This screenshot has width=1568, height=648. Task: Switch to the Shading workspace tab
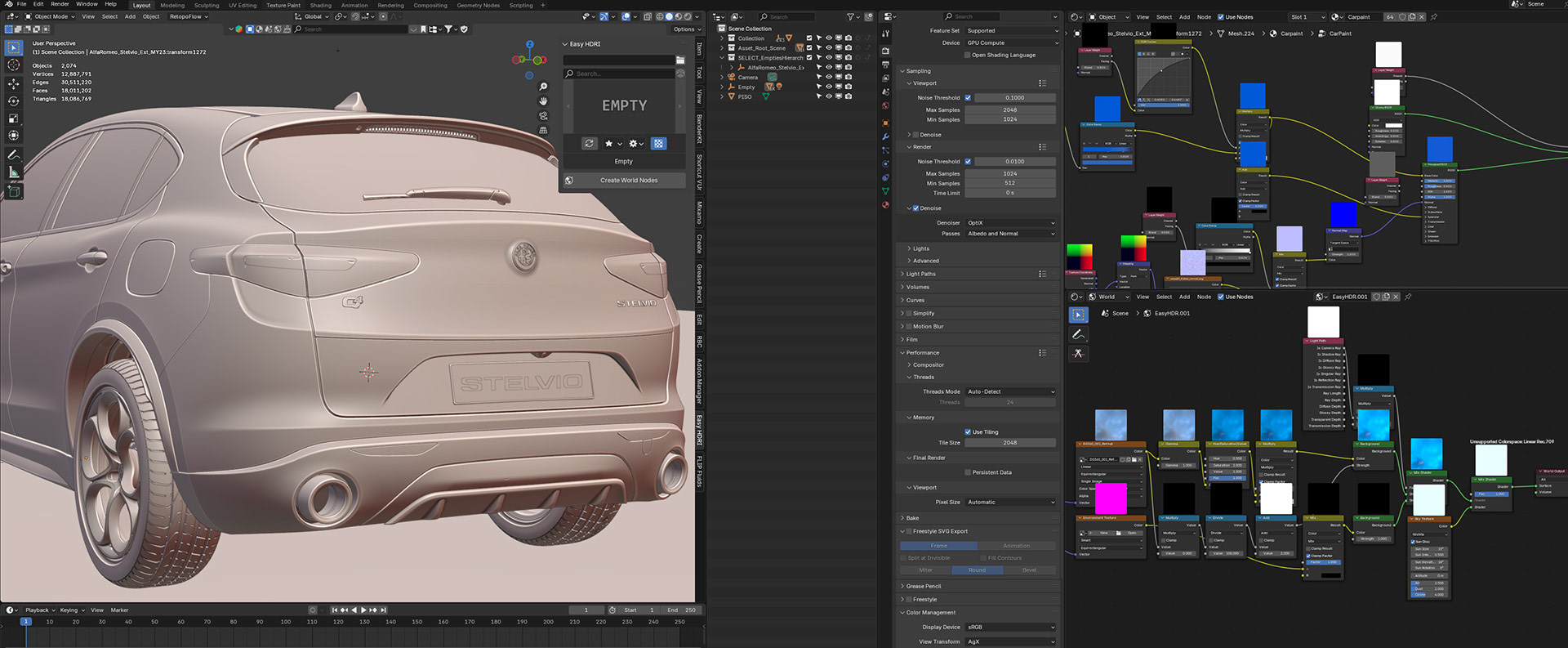(320, 6)
